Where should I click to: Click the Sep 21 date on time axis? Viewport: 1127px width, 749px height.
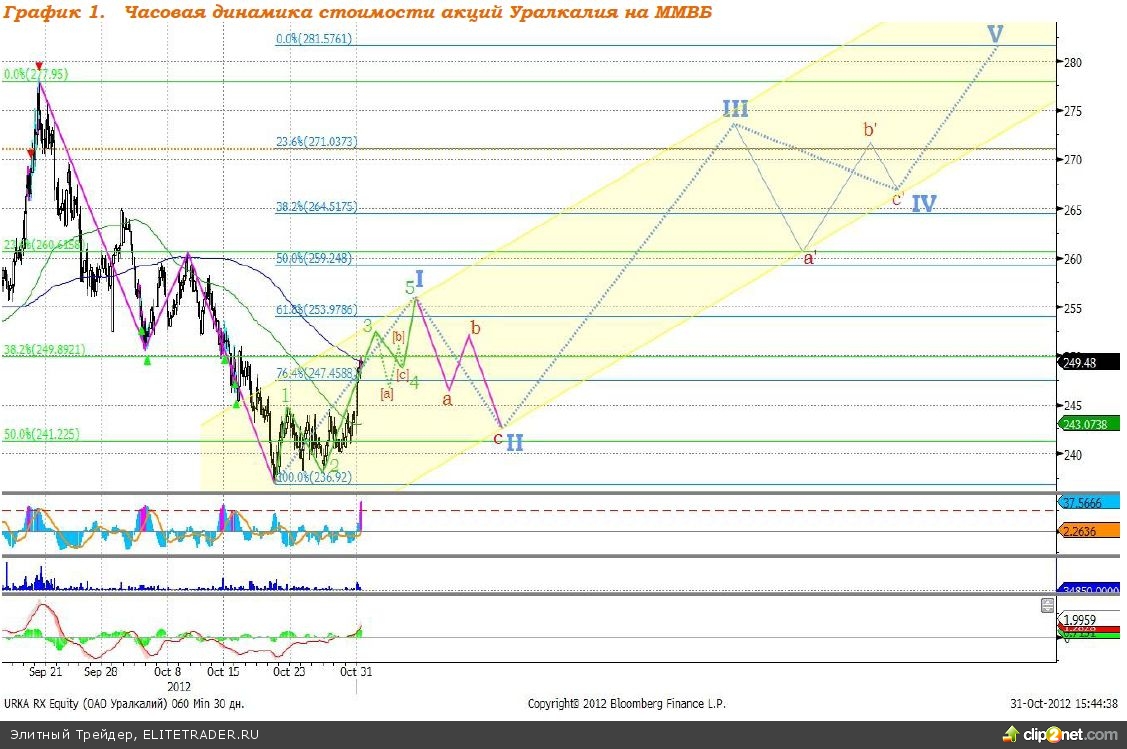(46, 673)
